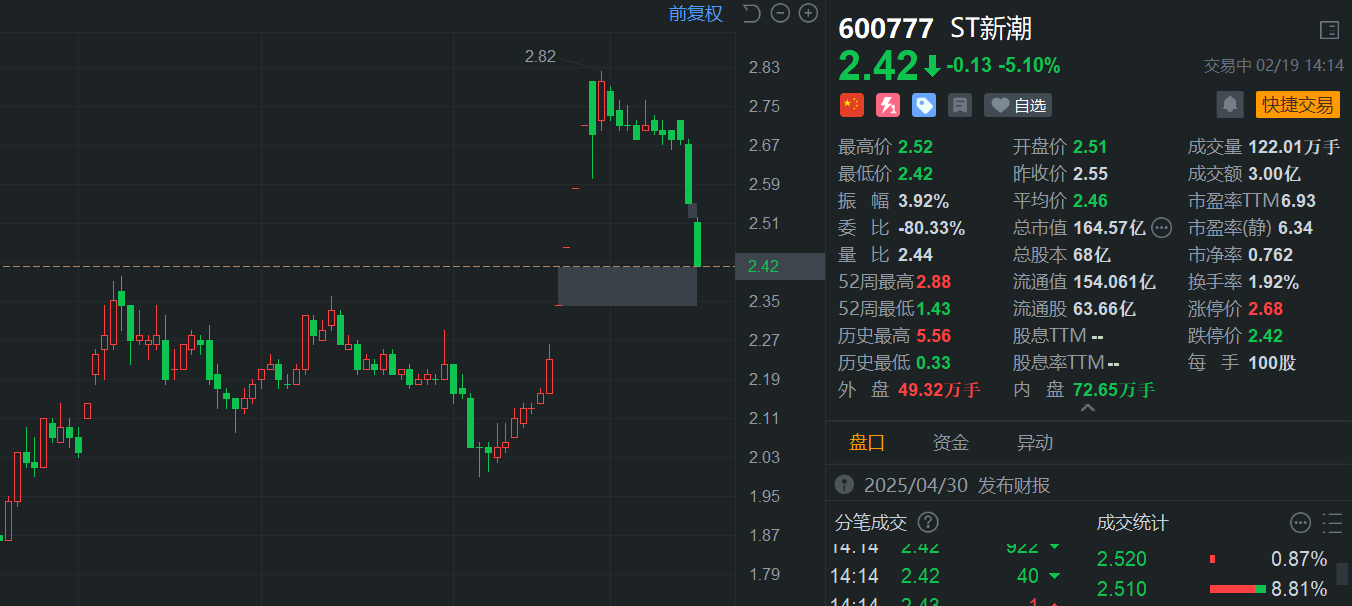Click the 内盘 value 72.65万手
The image size is (1352, 606).
coord(1113,390)
